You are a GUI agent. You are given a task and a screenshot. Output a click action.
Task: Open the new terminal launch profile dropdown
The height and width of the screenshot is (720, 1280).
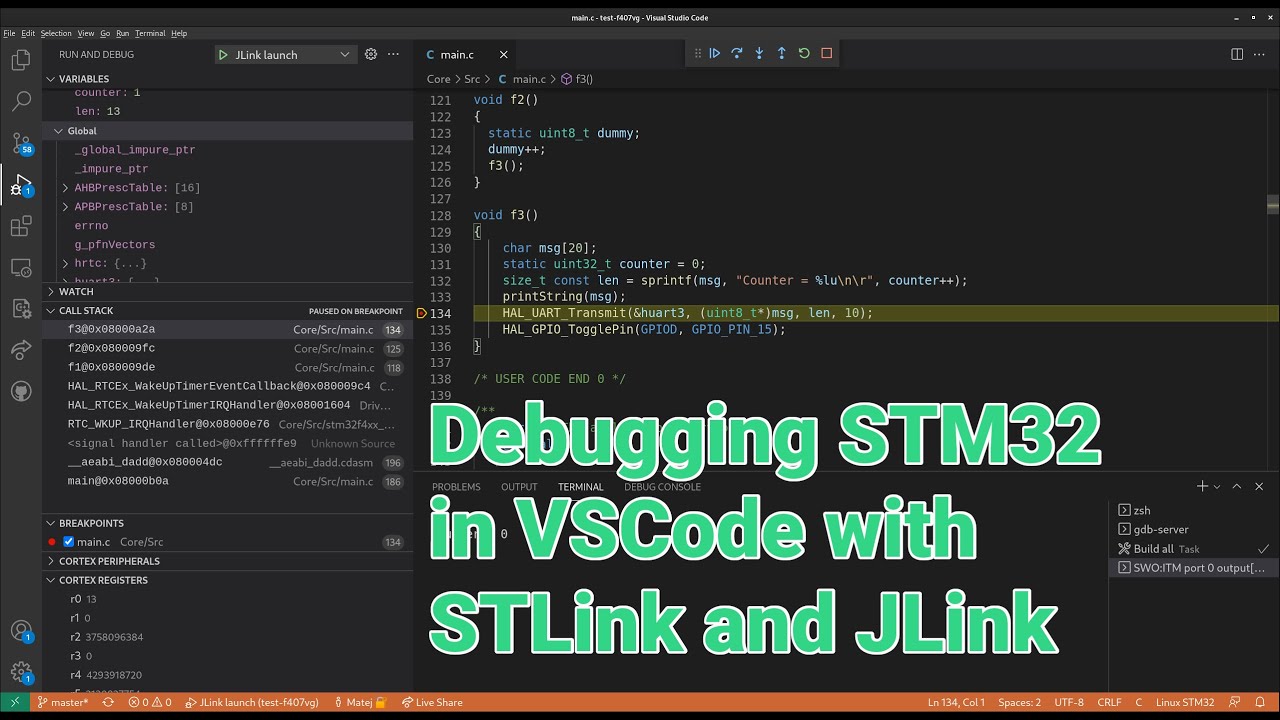pos(1217,487)
